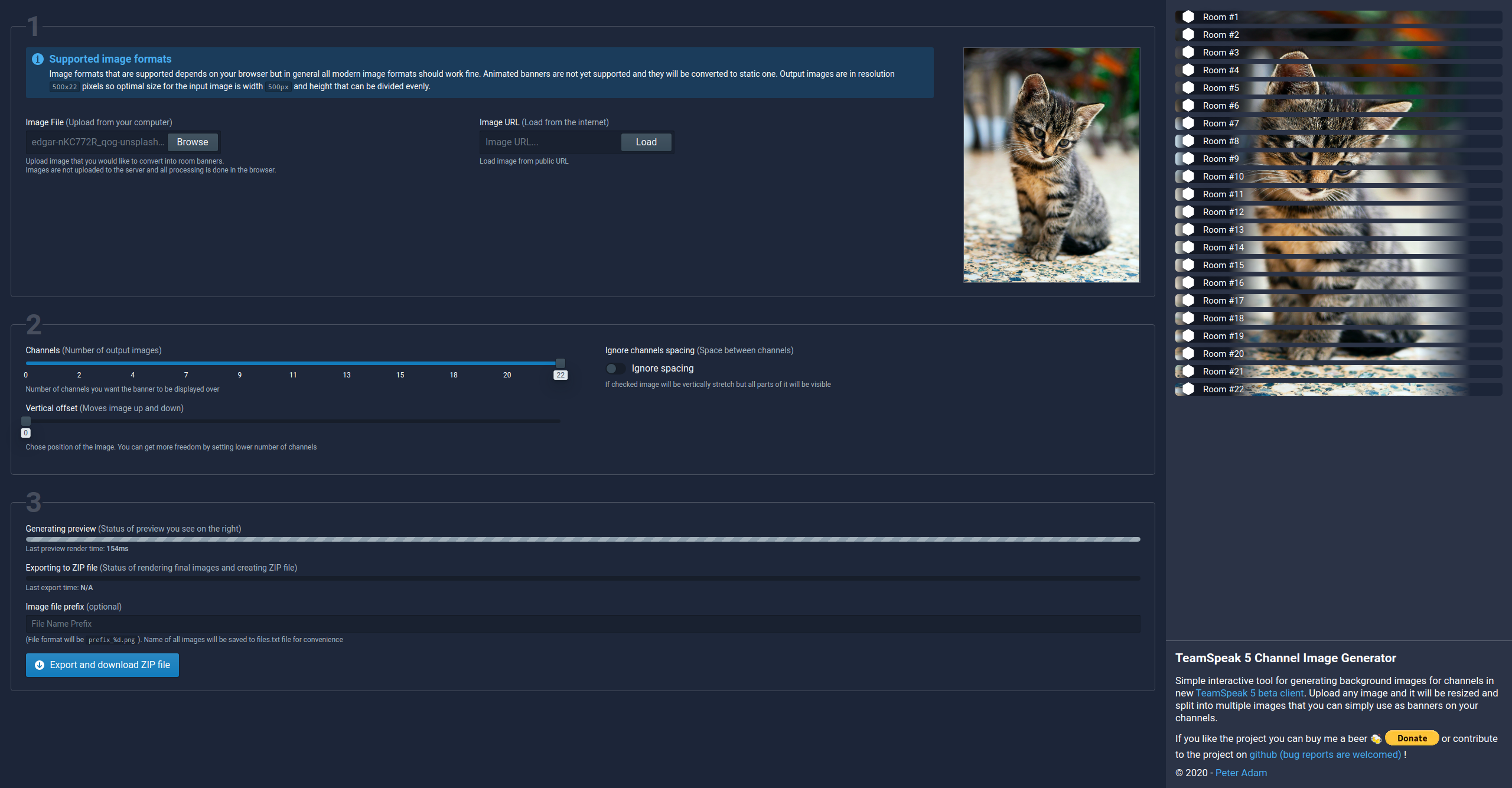The image size is (1512, 788).
Task: Set Channels slider to tick 11
Action: click(x=293, y=363)
